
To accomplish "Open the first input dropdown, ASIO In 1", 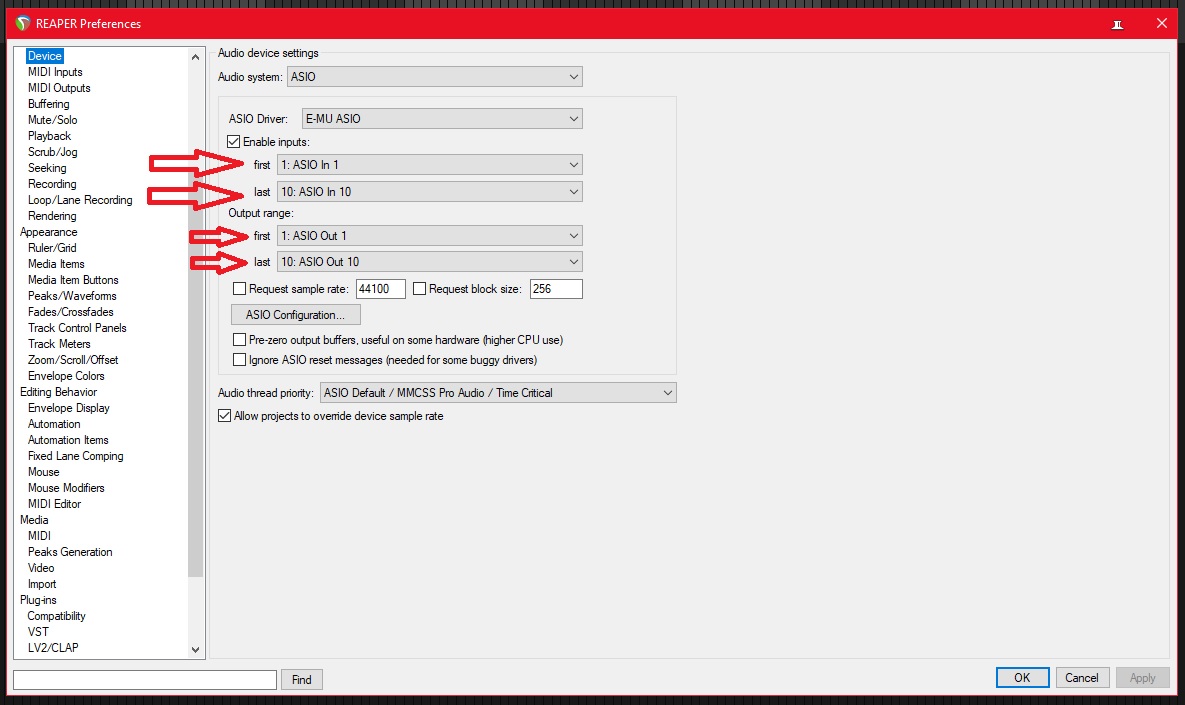I will [430, 165].
